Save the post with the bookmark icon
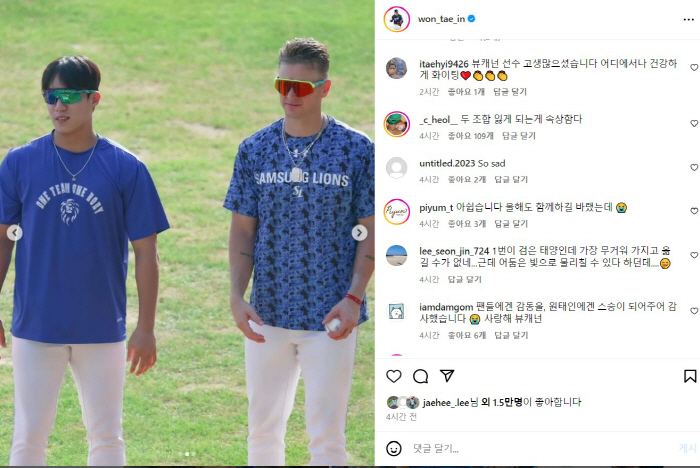This screenshot has height=468, width=700. pos(690,376)
